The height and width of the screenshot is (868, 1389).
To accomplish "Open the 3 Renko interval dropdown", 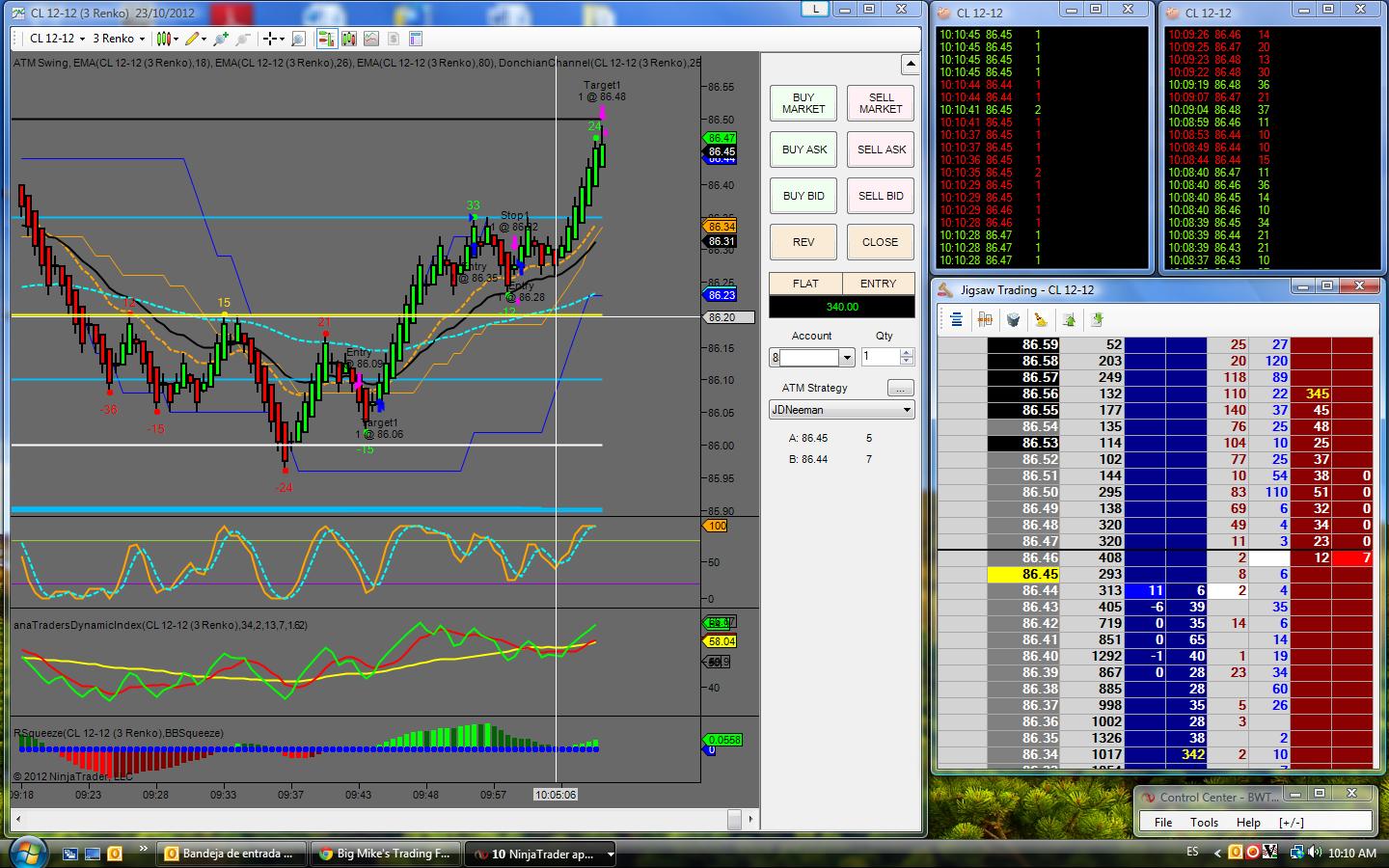I will pyautogui.click(x=118, y=39).
